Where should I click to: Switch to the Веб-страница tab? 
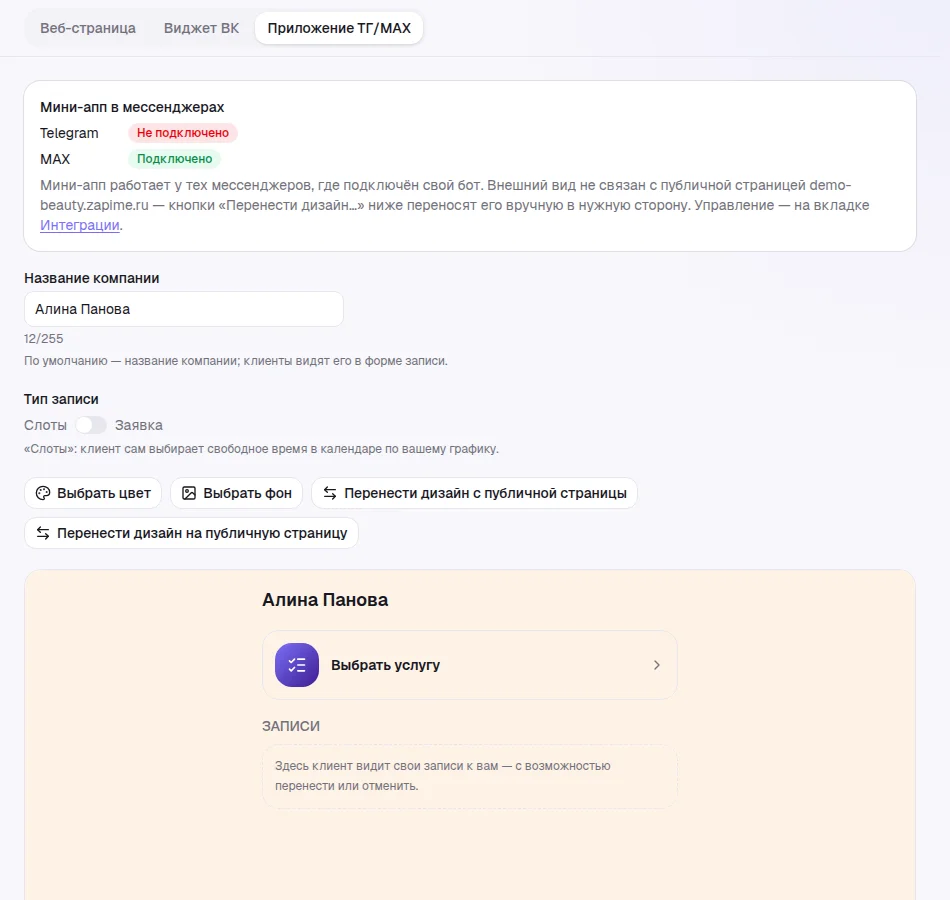click(88, 28)
